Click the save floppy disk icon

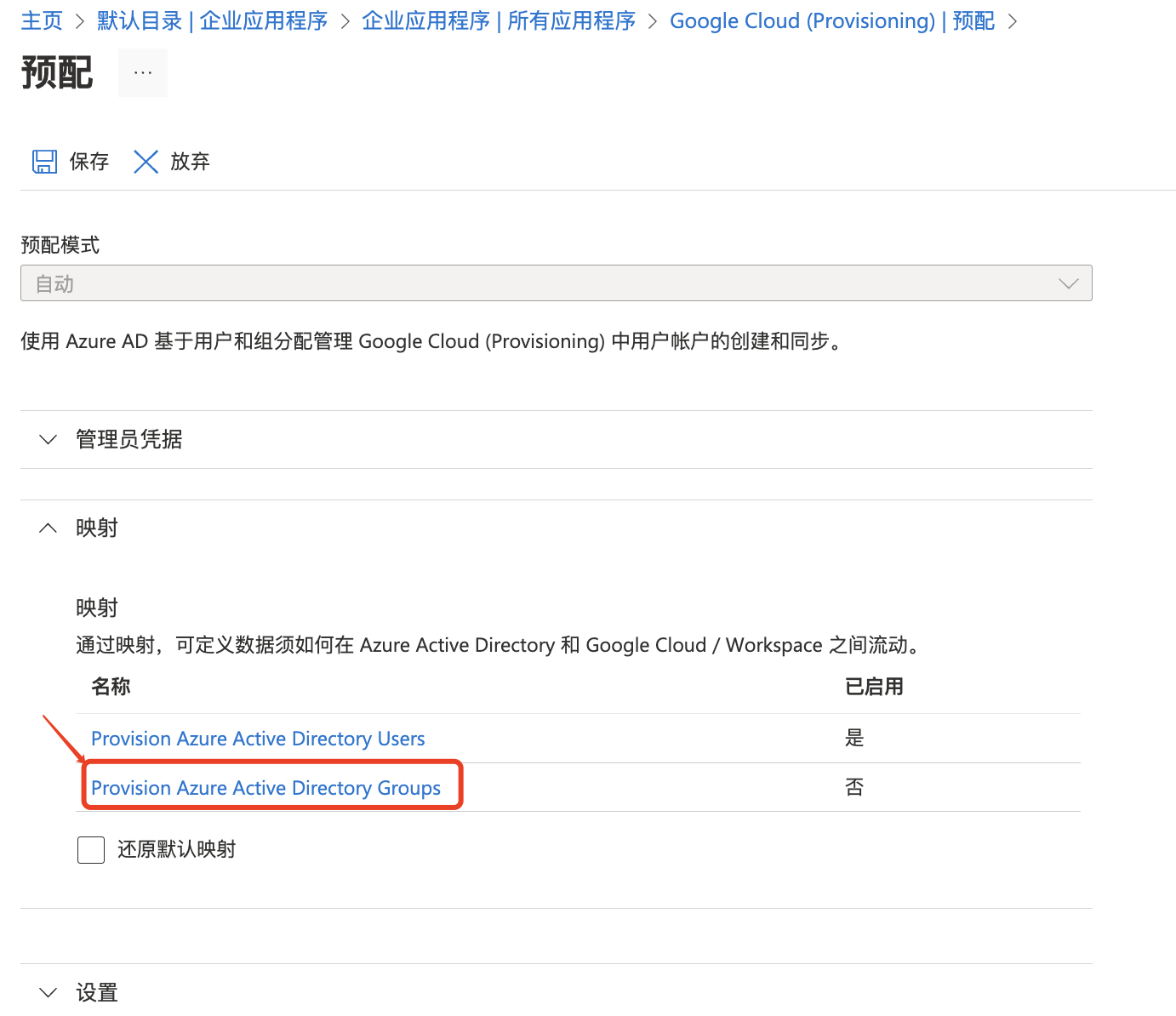(44, 162)
